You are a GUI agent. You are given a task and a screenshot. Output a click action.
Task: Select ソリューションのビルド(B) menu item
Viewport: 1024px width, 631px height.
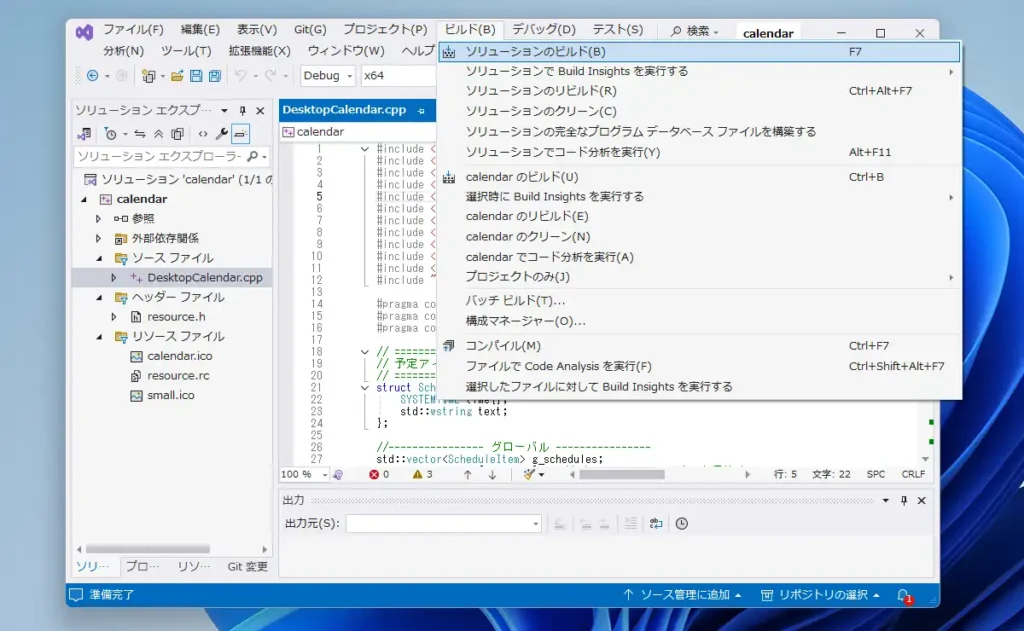tap(699, 52)
